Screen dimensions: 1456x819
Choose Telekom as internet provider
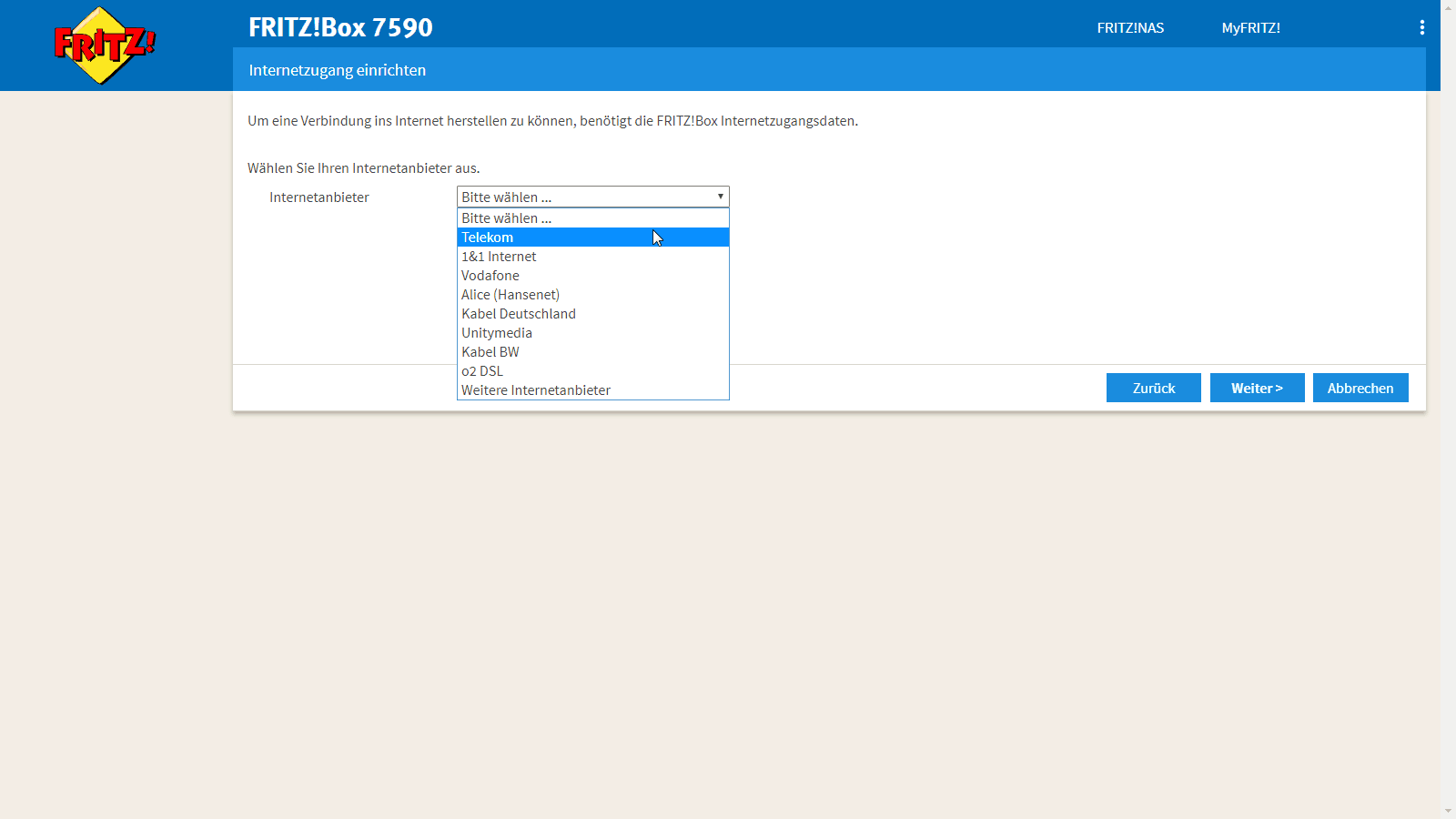tap(593, 238)
